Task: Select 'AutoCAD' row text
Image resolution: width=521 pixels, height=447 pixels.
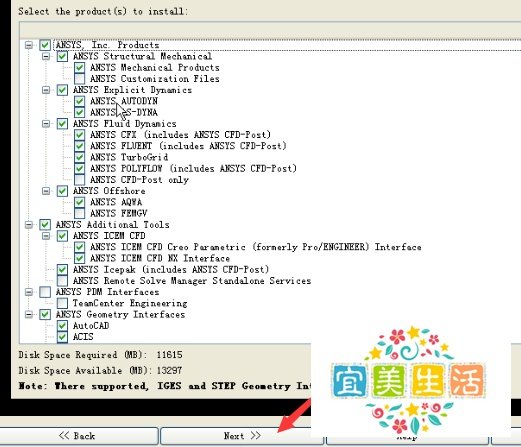Action: pos(91,326)
